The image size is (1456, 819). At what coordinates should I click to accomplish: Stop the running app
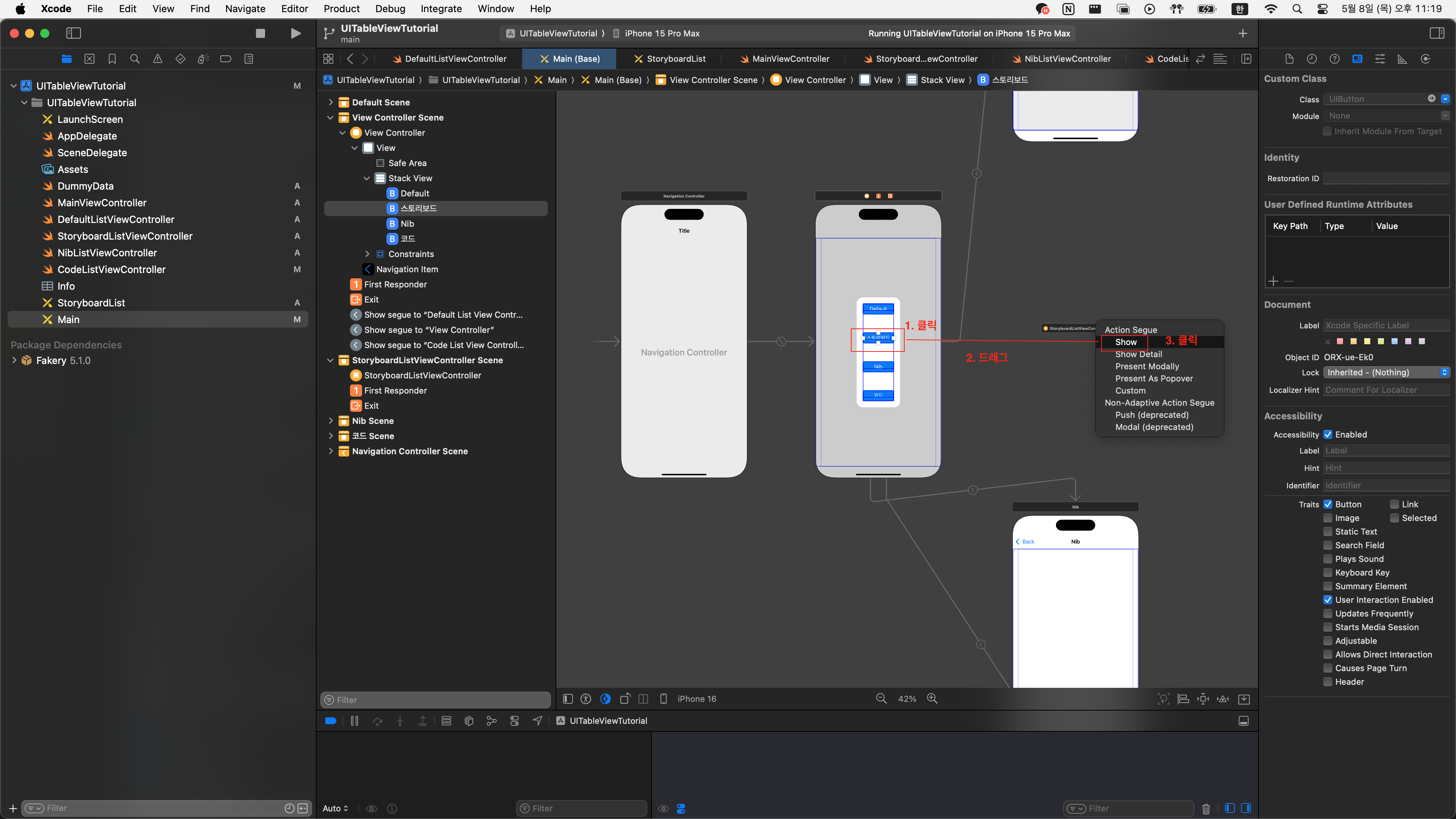coord(260,33)
